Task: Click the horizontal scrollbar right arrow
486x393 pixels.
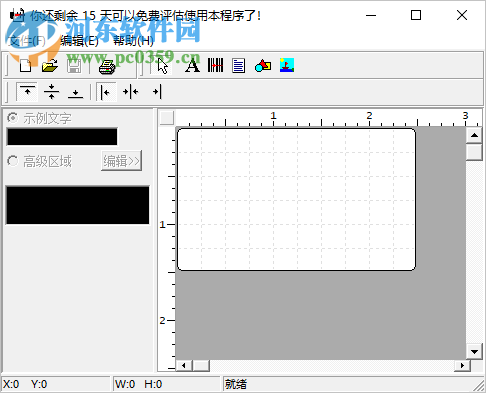Action: 462,365
